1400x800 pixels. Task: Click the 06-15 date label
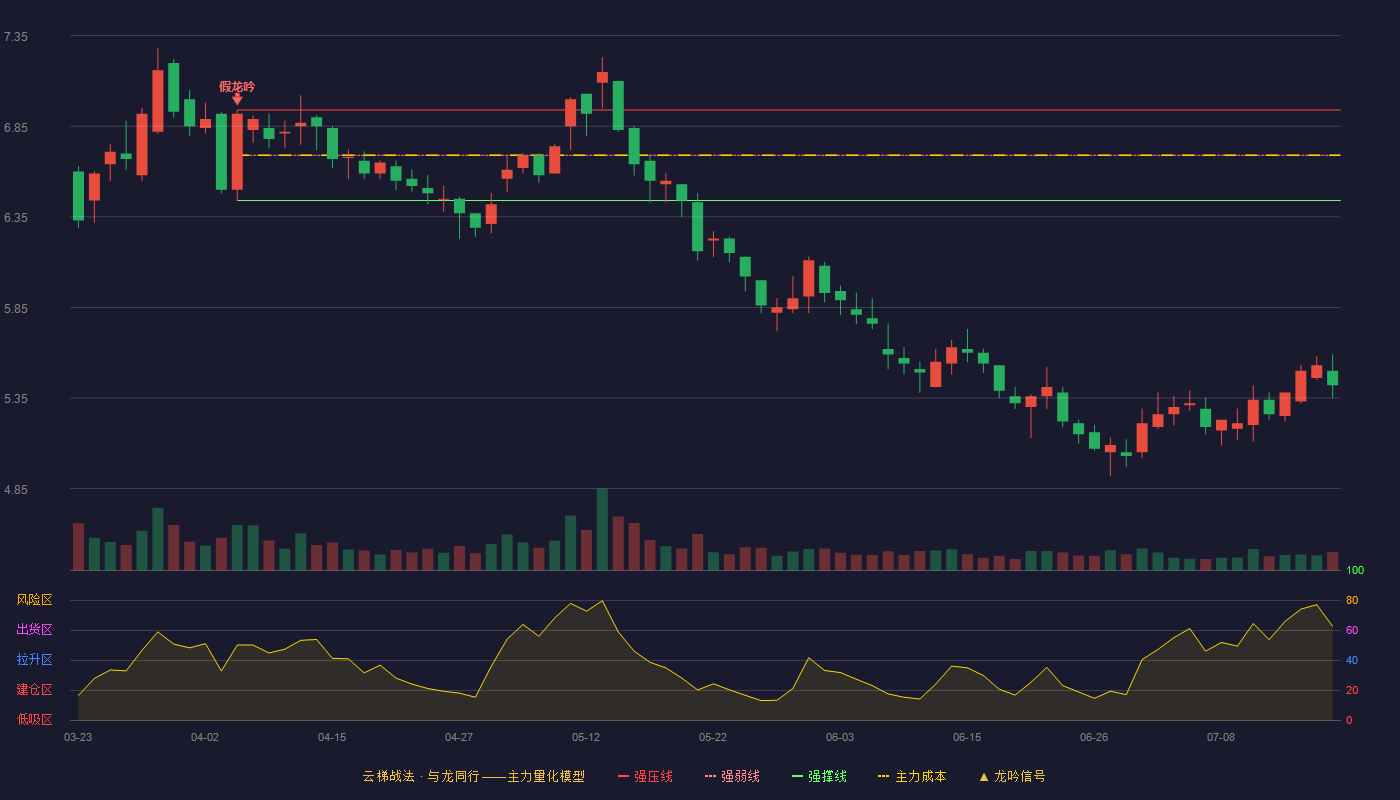point(967,737)
